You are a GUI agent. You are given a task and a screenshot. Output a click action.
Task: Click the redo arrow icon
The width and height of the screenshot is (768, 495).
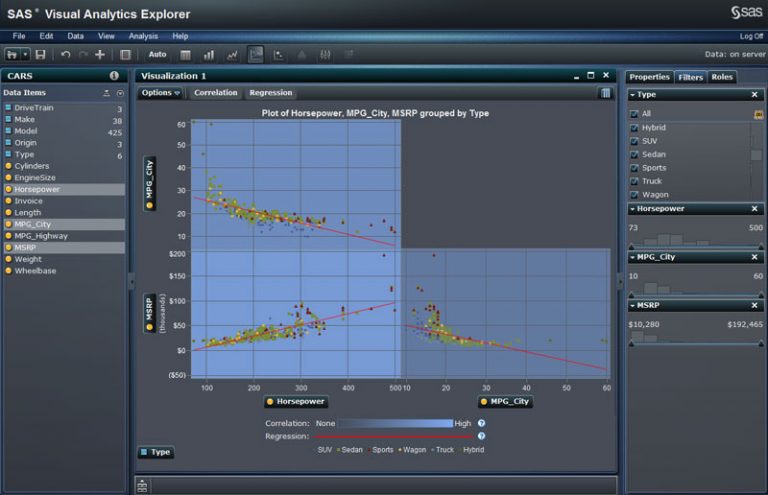click(x=83, y=55)
